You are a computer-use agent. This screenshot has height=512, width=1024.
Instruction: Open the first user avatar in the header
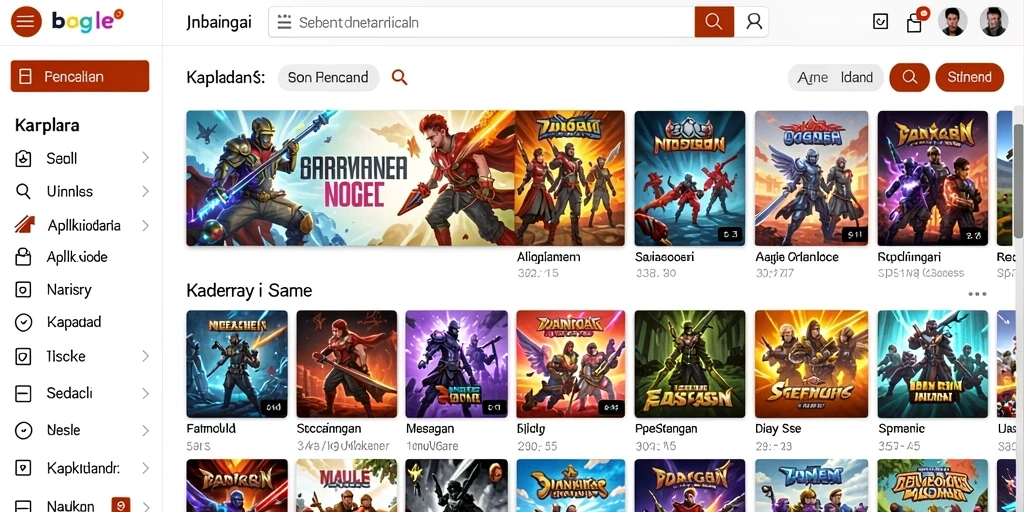click(952, 22)
